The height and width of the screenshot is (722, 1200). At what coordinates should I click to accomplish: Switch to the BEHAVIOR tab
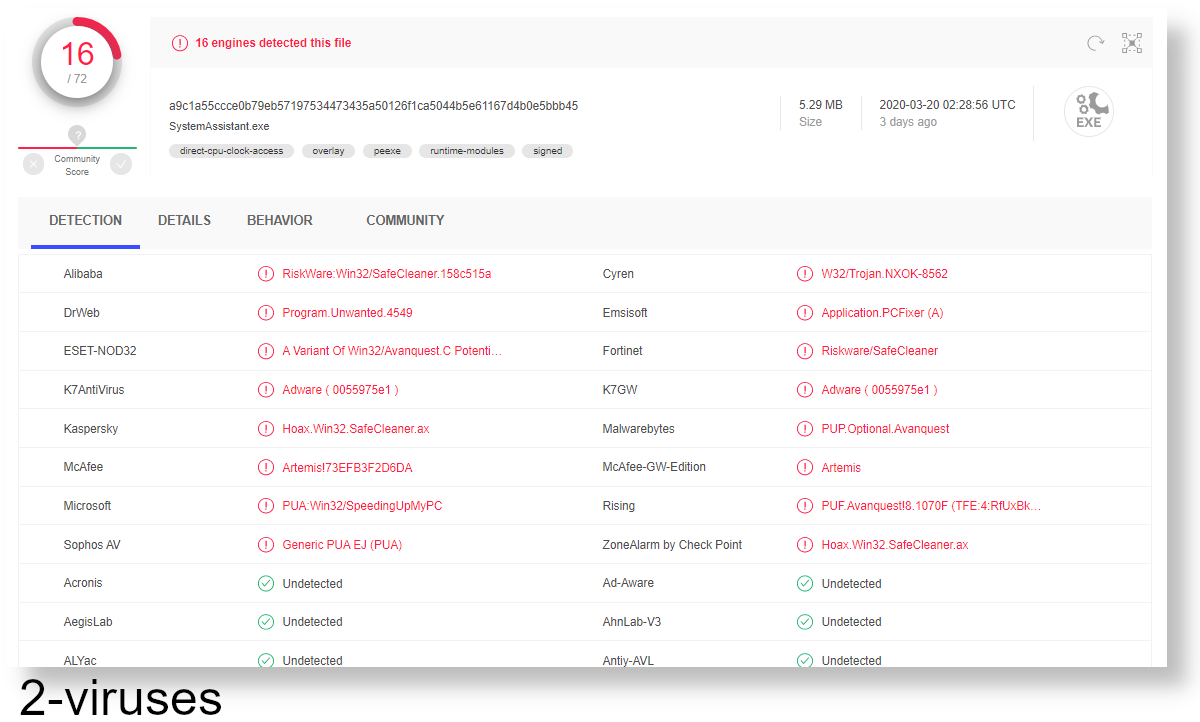[280, 220]
